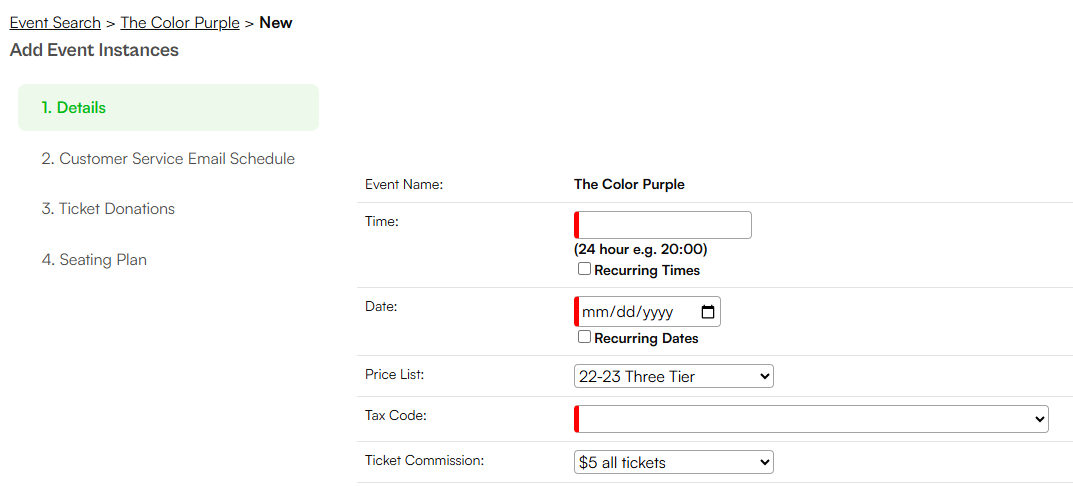The image size is (1073, 486).
Task: Enable the Recurring Times checkbox
Action: coord(584,269)
